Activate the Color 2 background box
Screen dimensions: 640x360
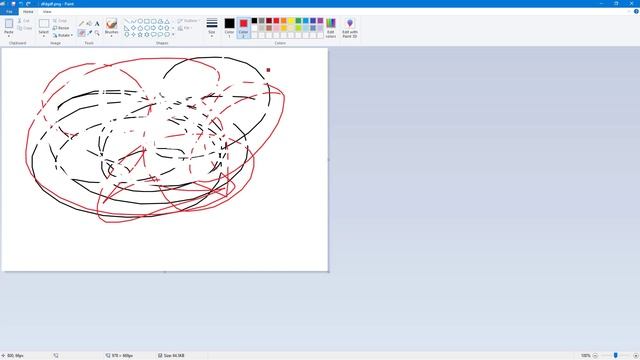243,27
